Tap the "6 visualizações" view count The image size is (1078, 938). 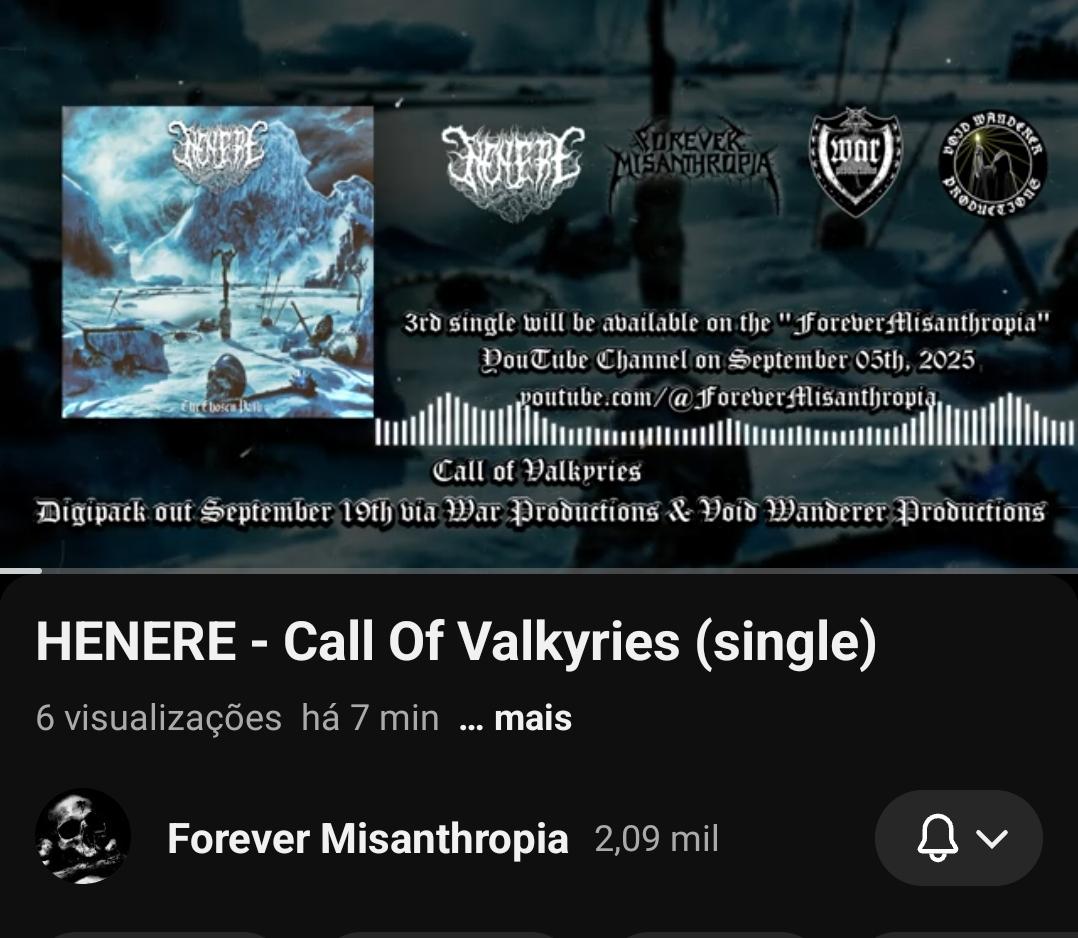coord(159,718)
